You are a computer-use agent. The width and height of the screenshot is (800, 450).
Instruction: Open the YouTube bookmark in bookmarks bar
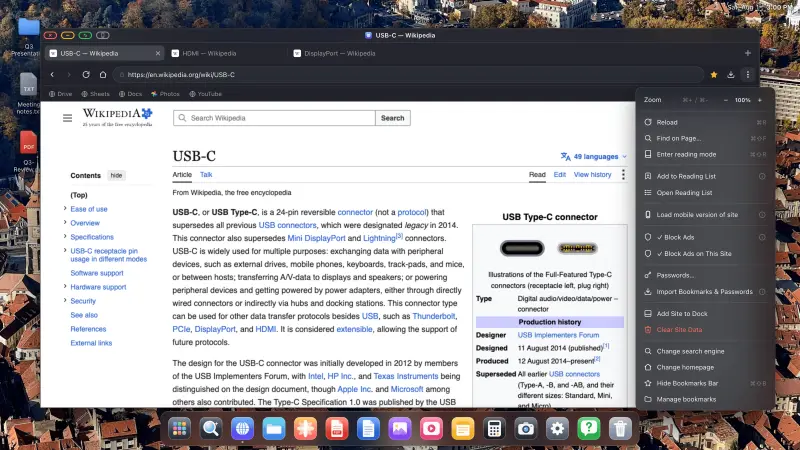[206, 94]
